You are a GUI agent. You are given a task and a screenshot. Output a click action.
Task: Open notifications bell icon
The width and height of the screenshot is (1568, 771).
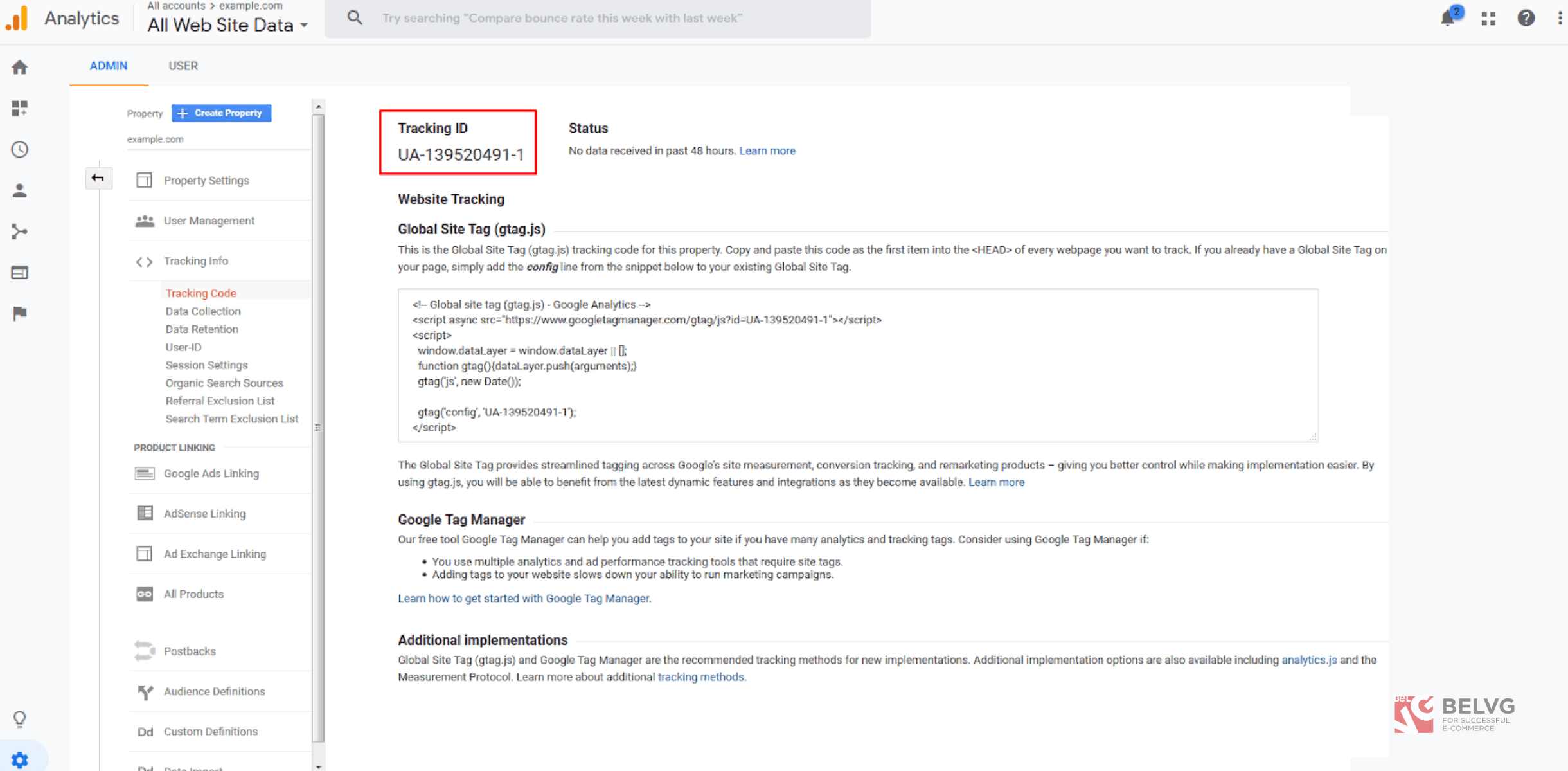point(1447,18)
